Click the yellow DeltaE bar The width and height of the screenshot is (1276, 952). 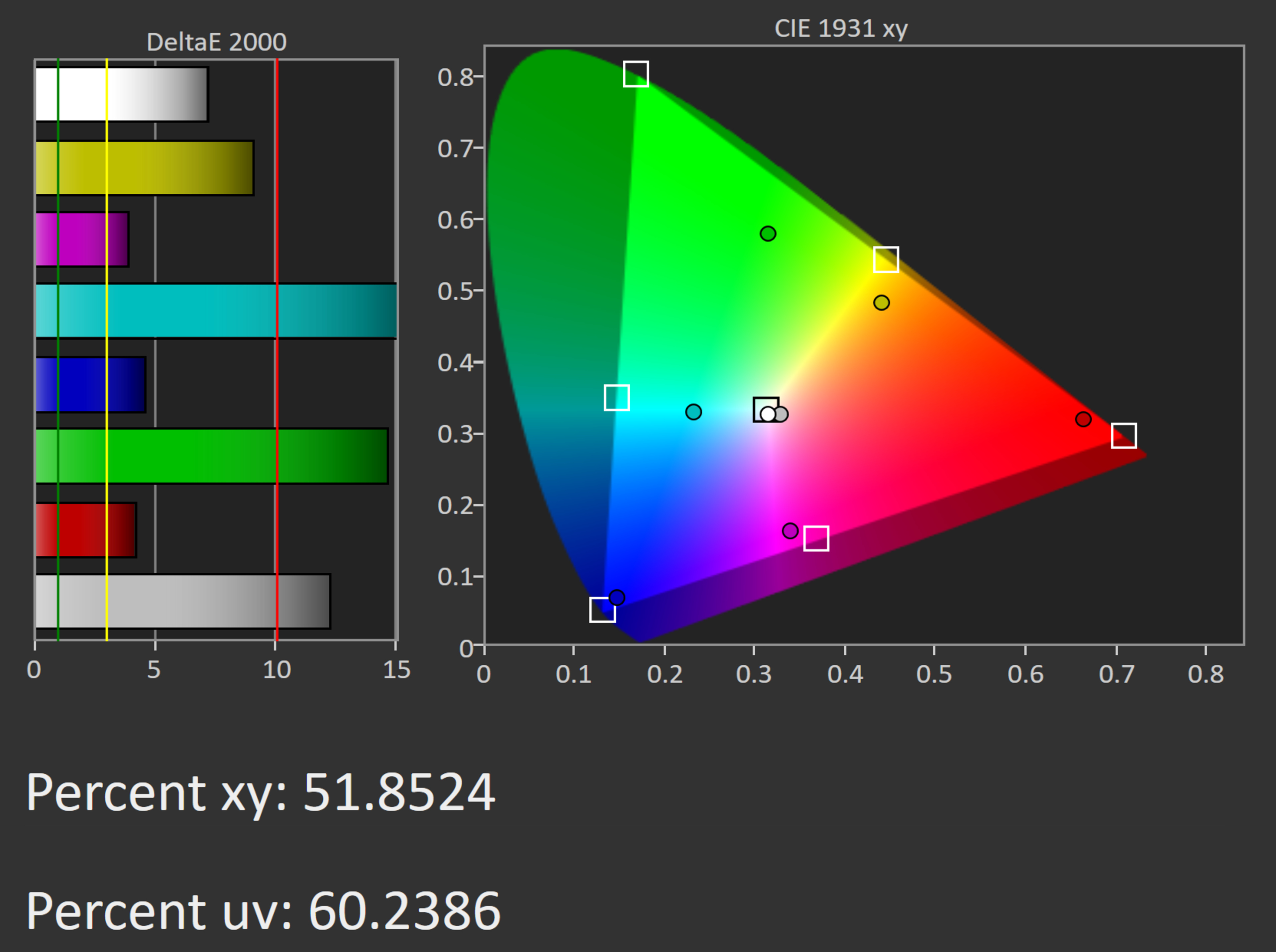[x=144, y=168]
